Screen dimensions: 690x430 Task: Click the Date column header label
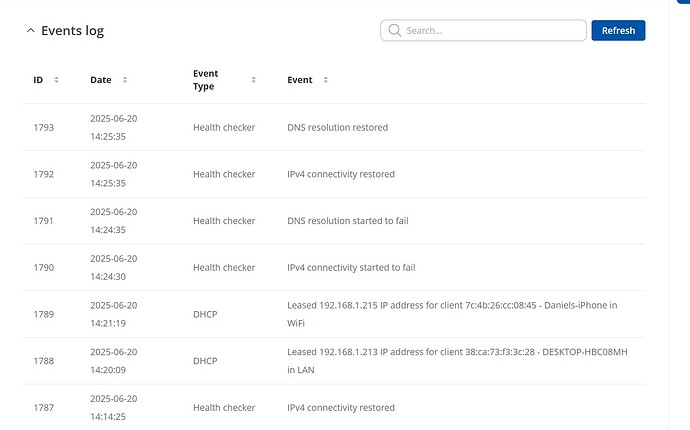click(x=101, y=80)
